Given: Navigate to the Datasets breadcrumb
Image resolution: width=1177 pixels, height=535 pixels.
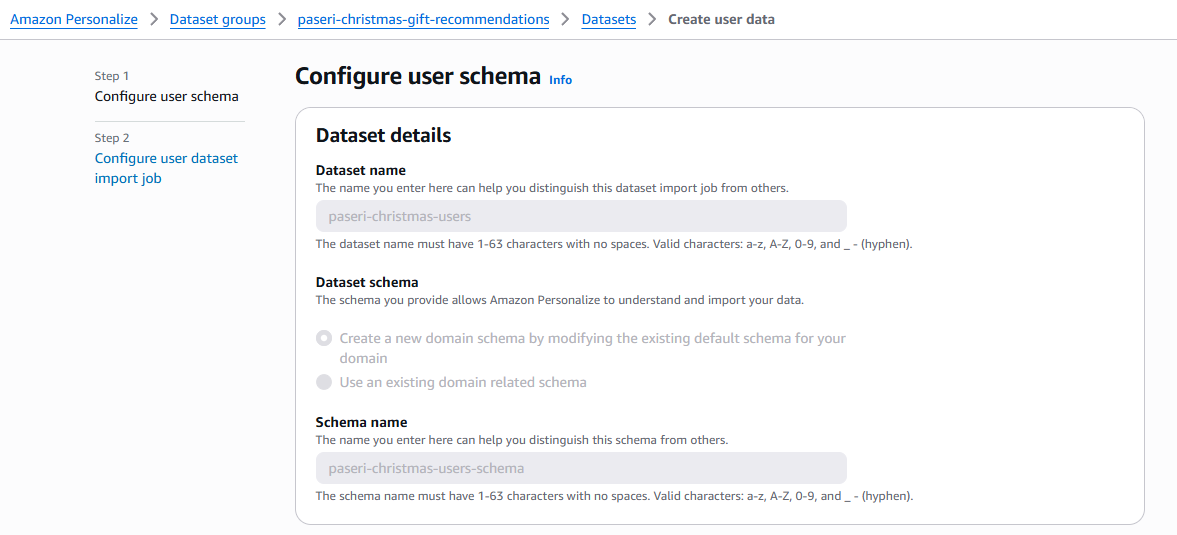Looking at the screenshot, I should click(608, 19).
